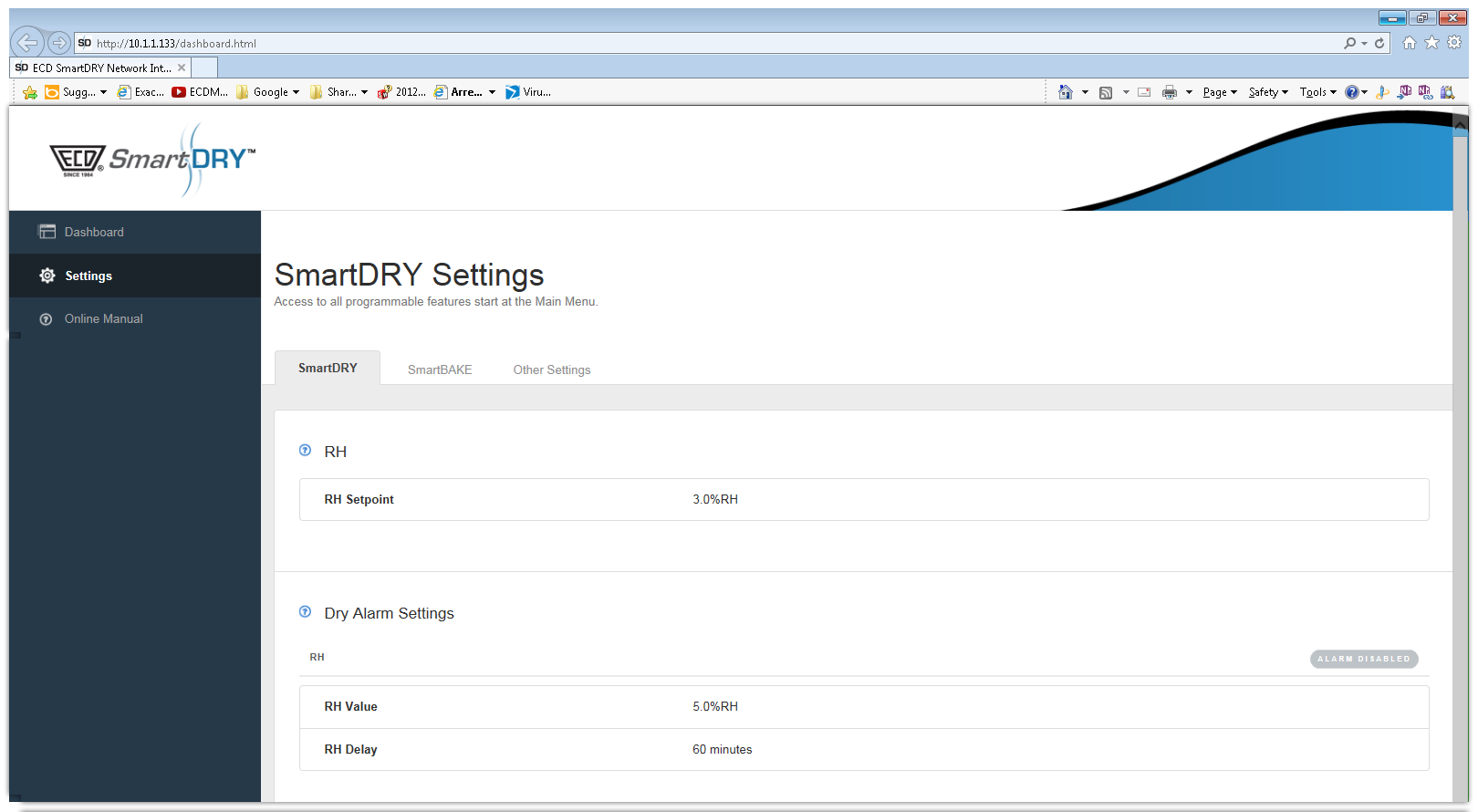The width and height of the screenshot is (1478, 812).
Task: Click the SmartDRY Settings page heading
Action: pyautogui.click(x=409, y=275)
